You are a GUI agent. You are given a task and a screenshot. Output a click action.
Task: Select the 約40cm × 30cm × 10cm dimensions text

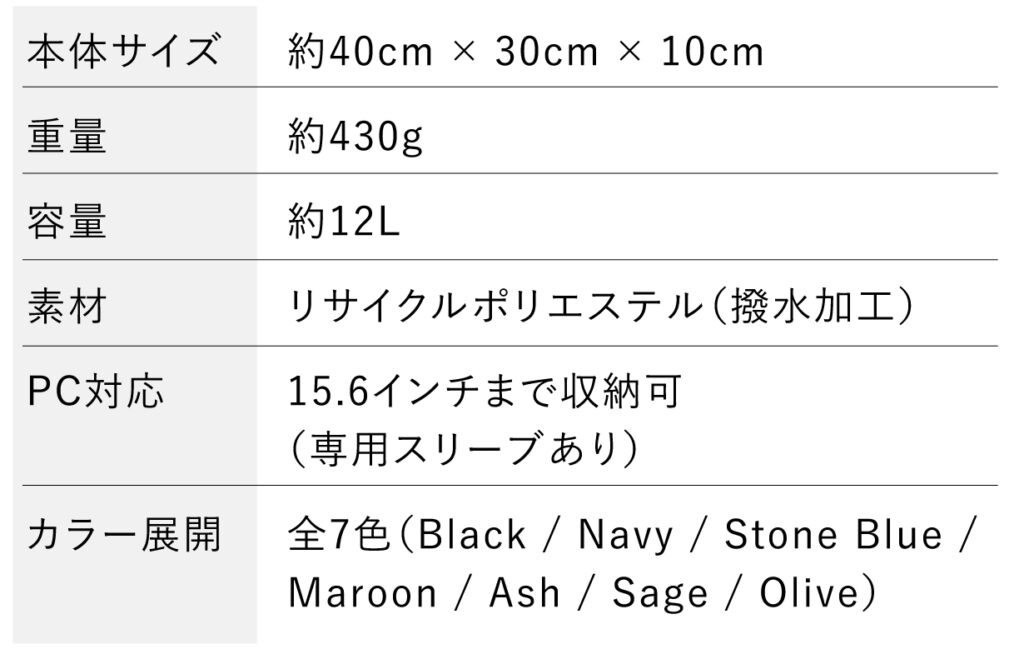[x=526, y=50]
